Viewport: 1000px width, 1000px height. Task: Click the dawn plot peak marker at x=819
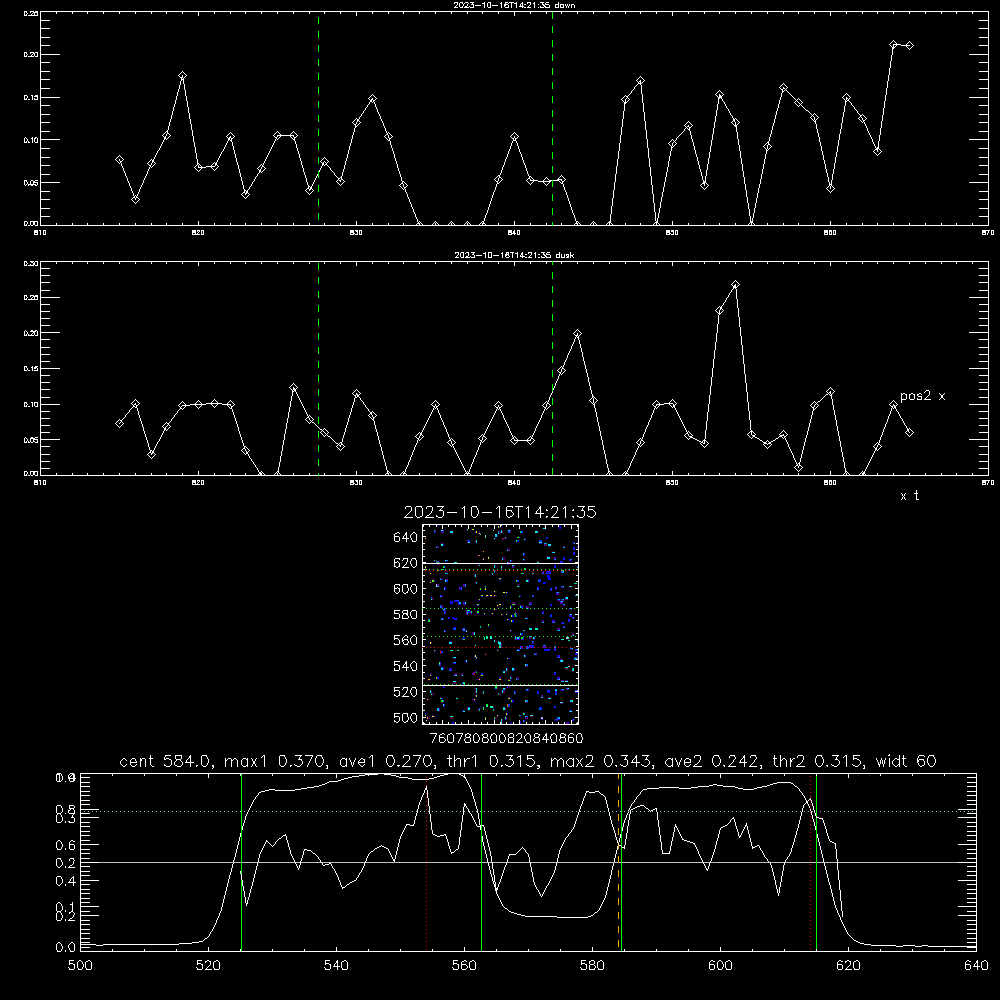click(x=182, y=75)
